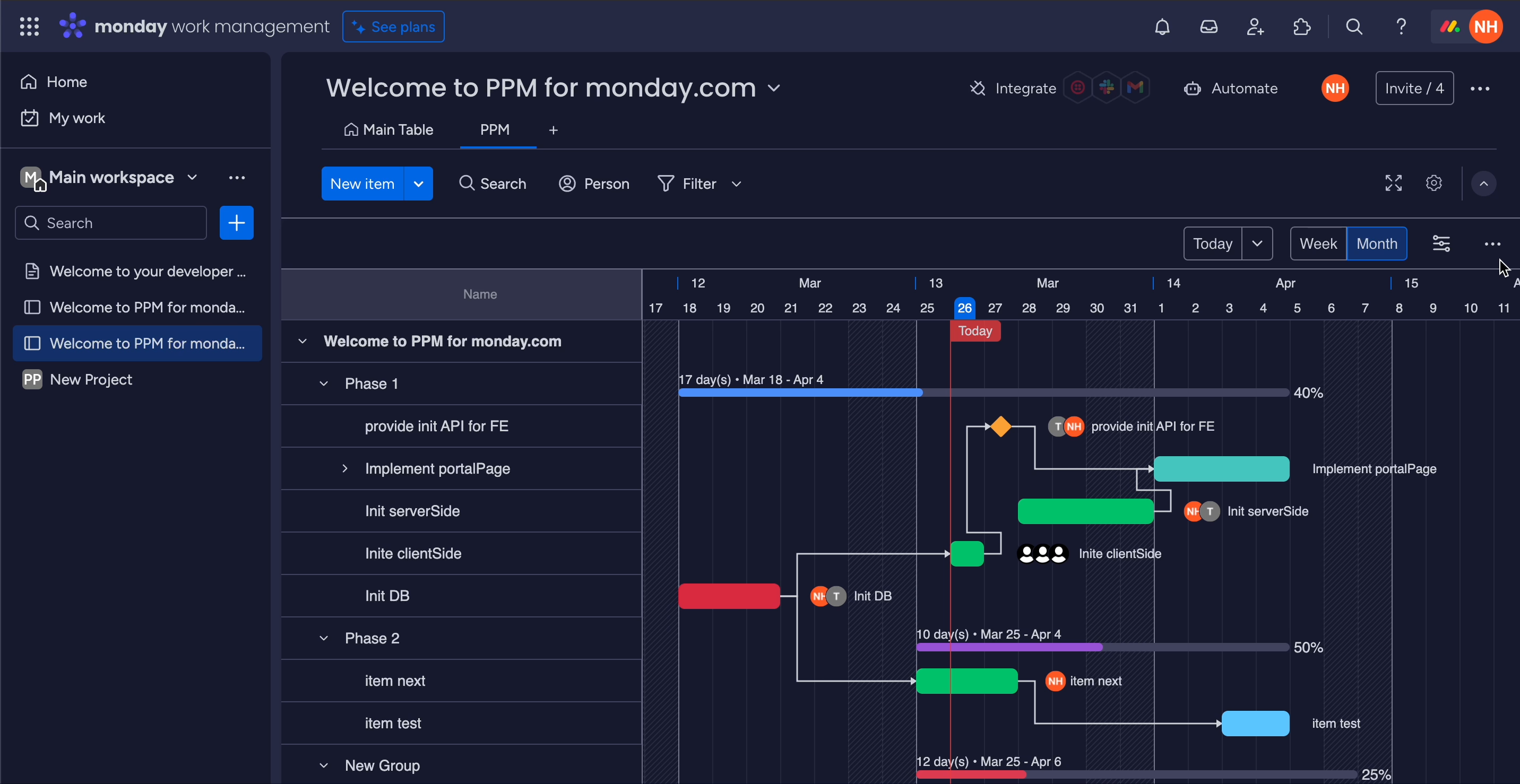Click the fullscreen expand icon
Screen dimensions: 1520x784
[x=1393, y=184]
